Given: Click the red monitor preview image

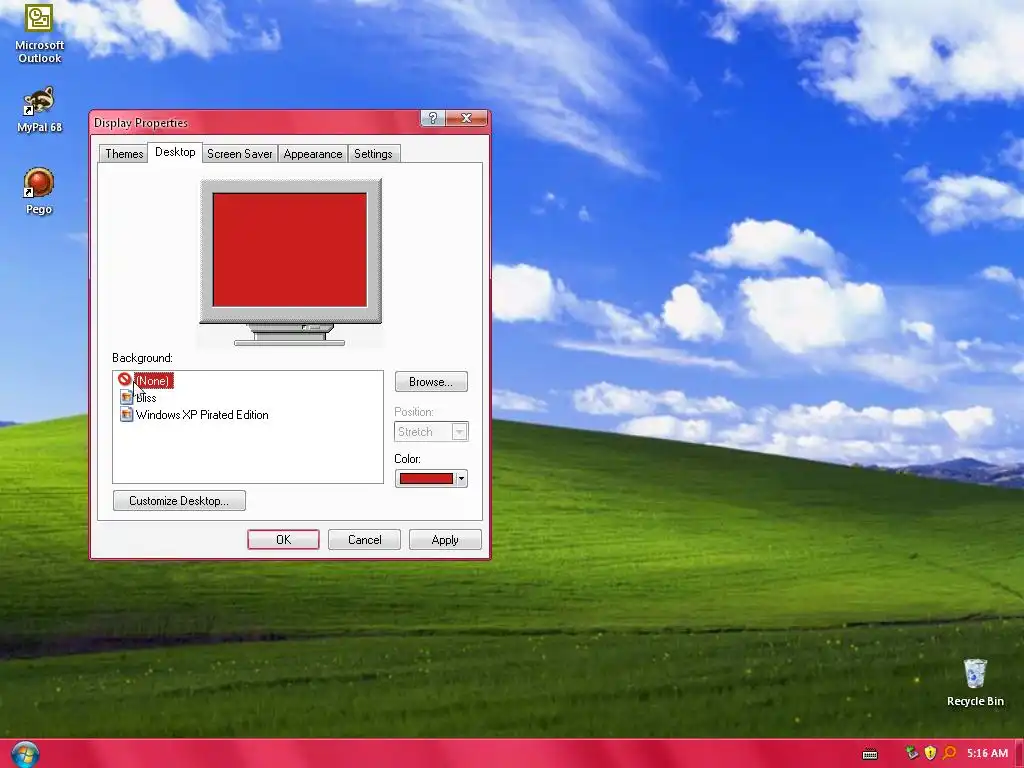Looking at the screenshot, I should click(290, 249).
